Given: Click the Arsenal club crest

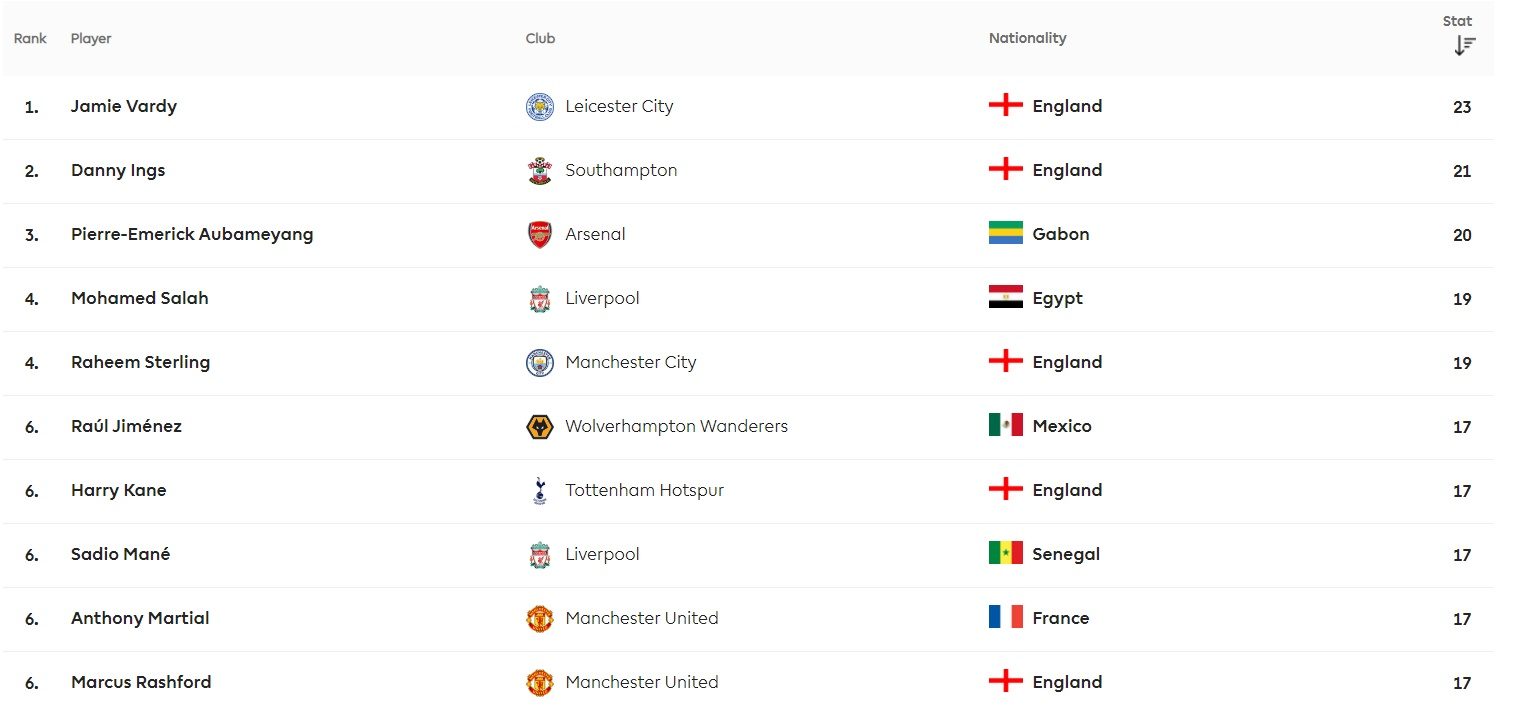Looking at the screenshot, I should pyautogui.click(x=540, y=235).
